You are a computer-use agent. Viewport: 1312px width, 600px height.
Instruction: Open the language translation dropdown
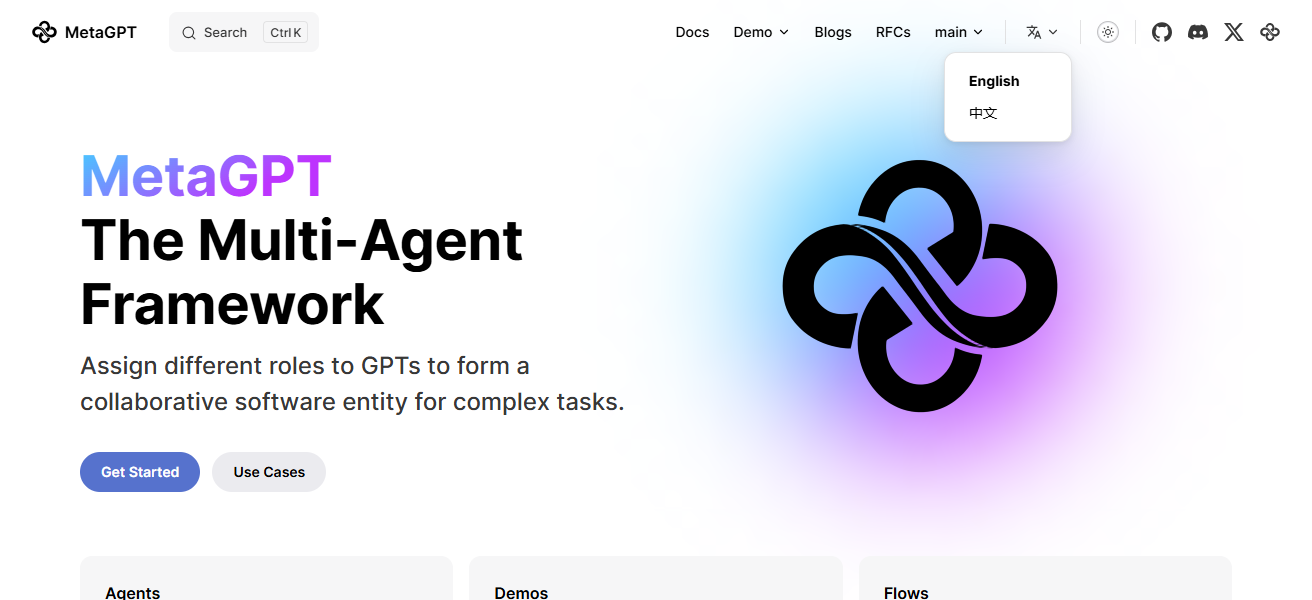(1042, 32)
